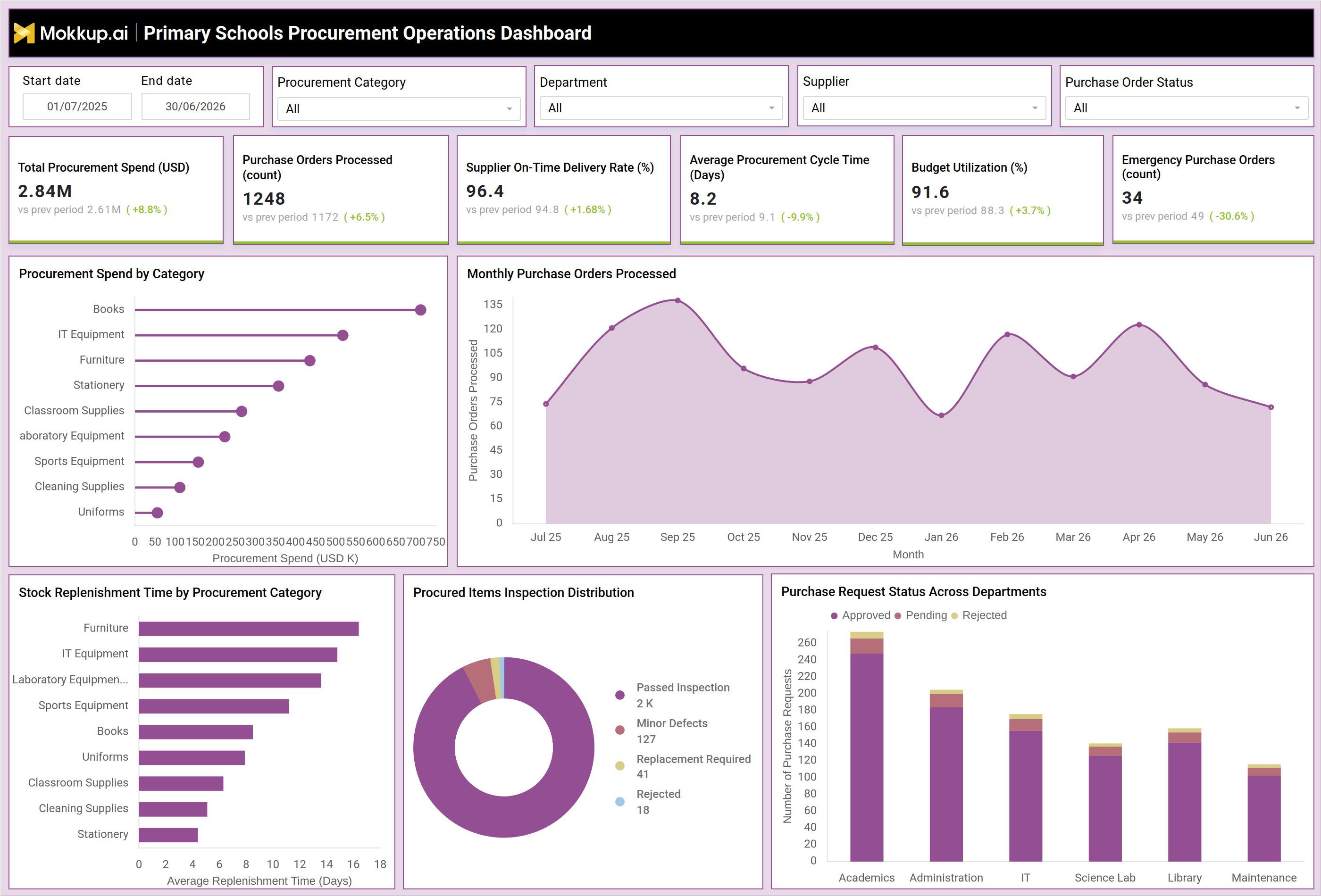Click the Academics stacked bar
The image size is (1321, 896).
coord(867,747)
